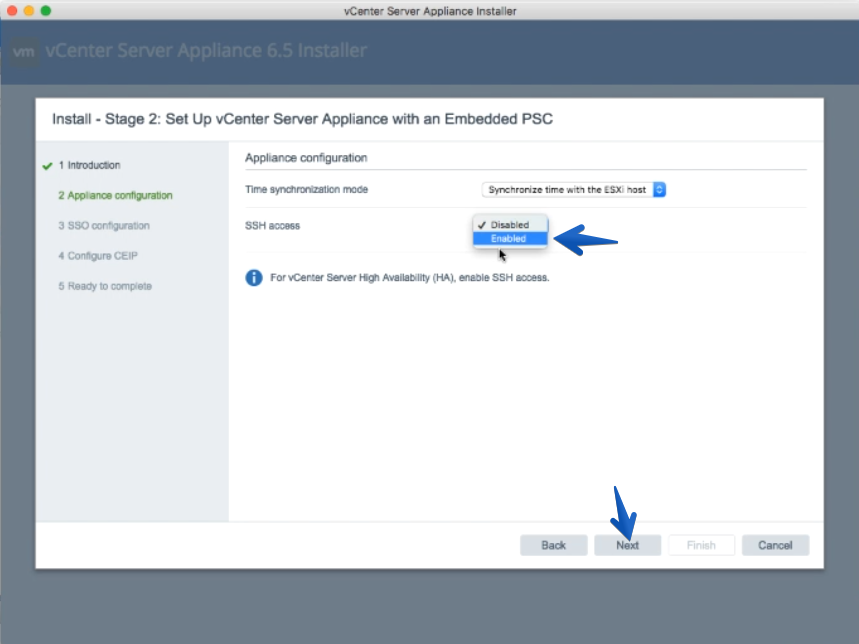Click the green checkmark next to Introduction
The image size is (859, 644).
47,165
